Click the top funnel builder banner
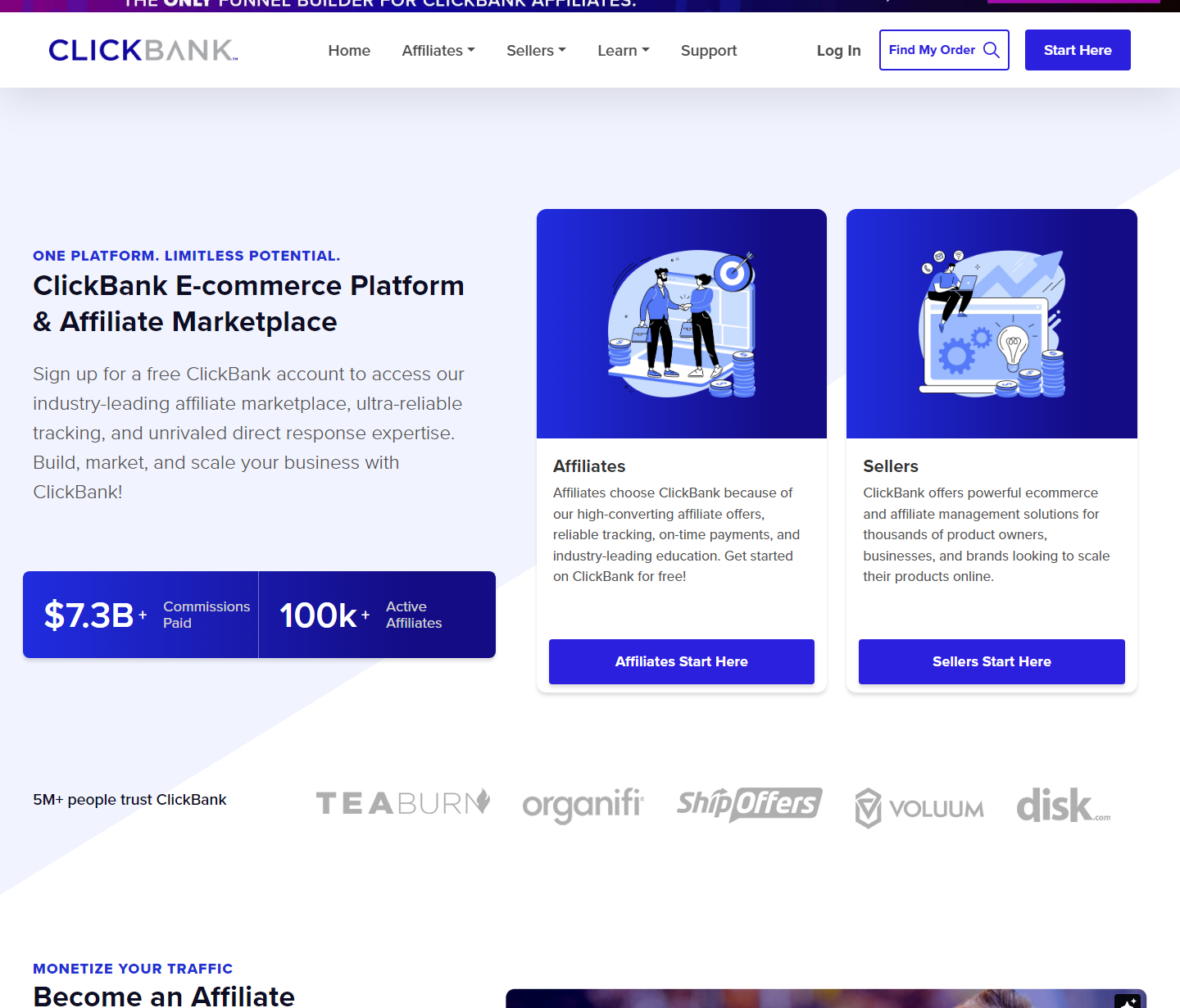1180x1008 pixels. click(590, 5)
